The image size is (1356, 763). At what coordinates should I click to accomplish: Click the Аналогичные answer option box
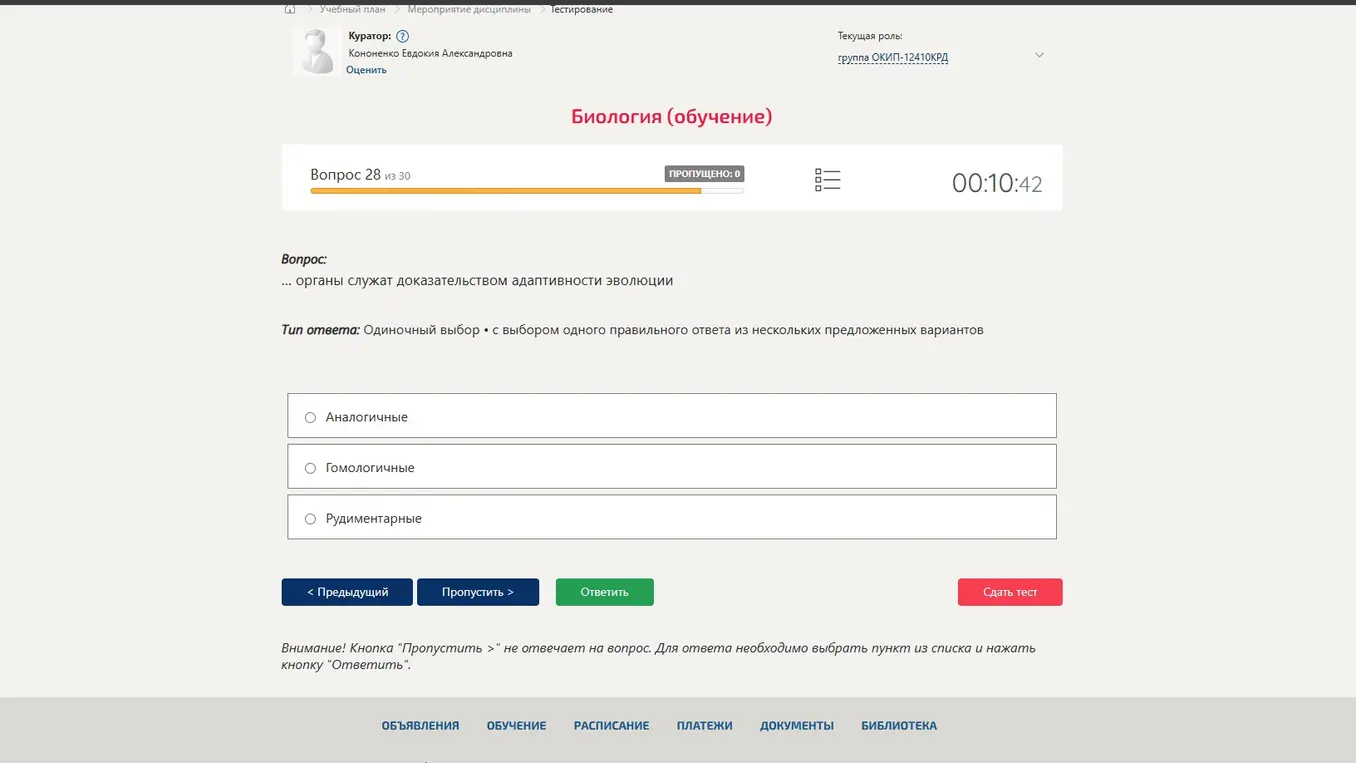click(672, 416)
